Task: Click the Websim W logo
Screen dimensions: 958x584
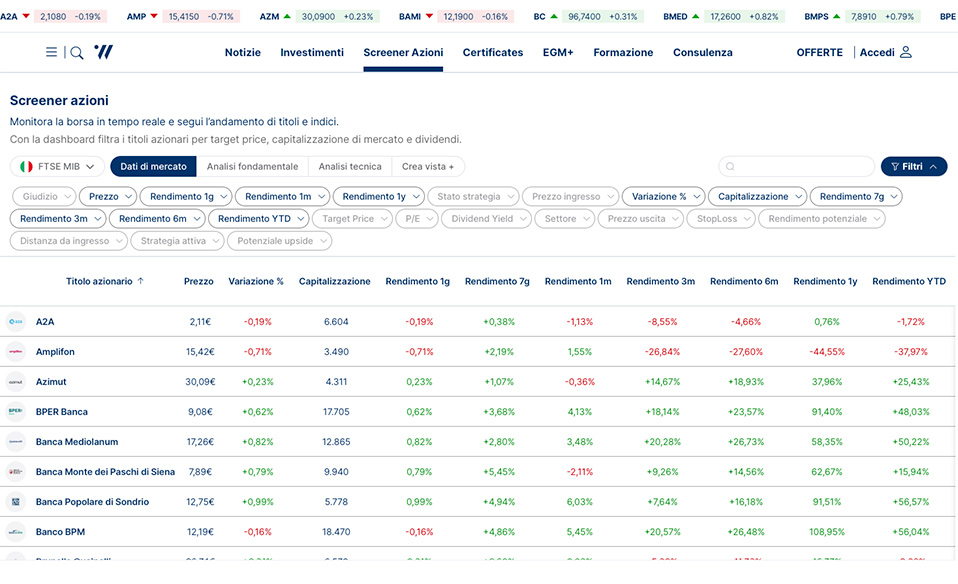Action: point(104,52)
